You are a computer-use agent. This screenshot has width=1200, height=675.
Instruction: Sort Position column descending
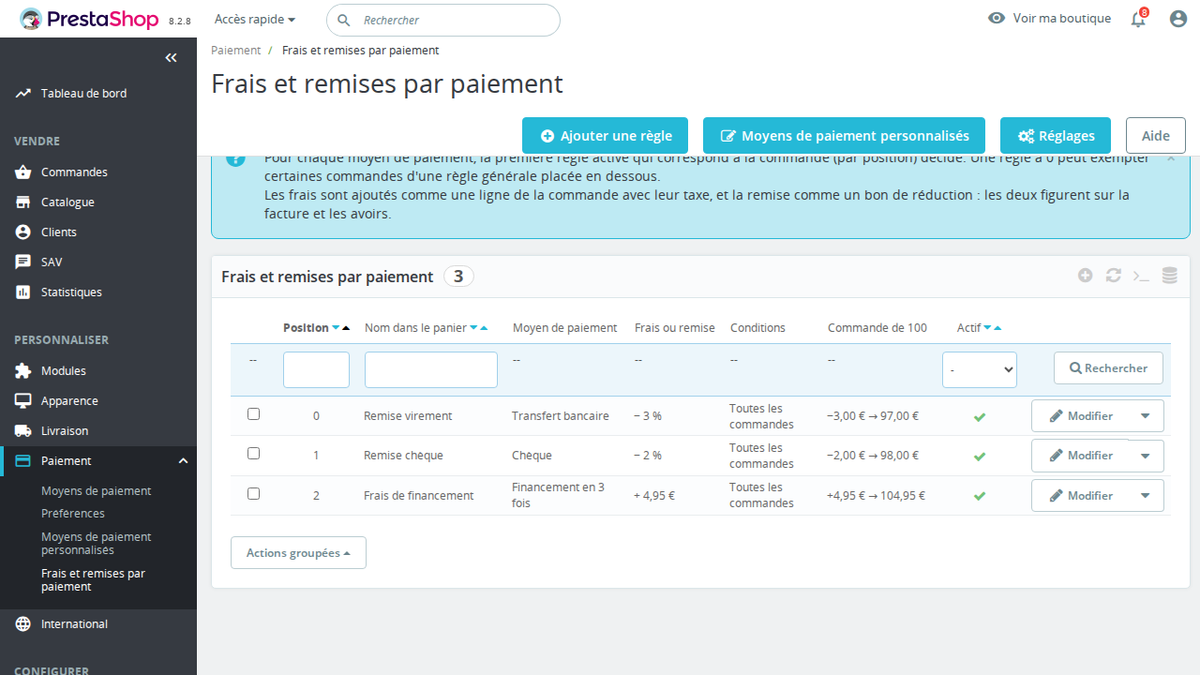(x=336, y=328)
